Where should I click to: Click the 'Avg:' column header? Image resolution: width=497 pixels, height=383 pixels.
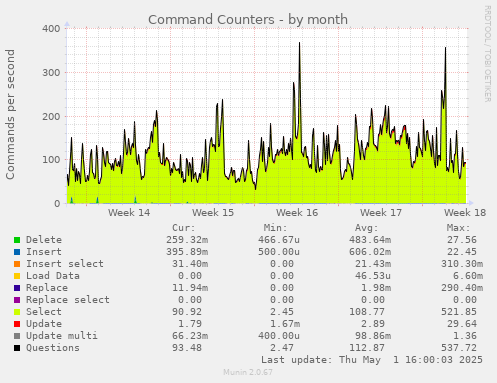367,228
